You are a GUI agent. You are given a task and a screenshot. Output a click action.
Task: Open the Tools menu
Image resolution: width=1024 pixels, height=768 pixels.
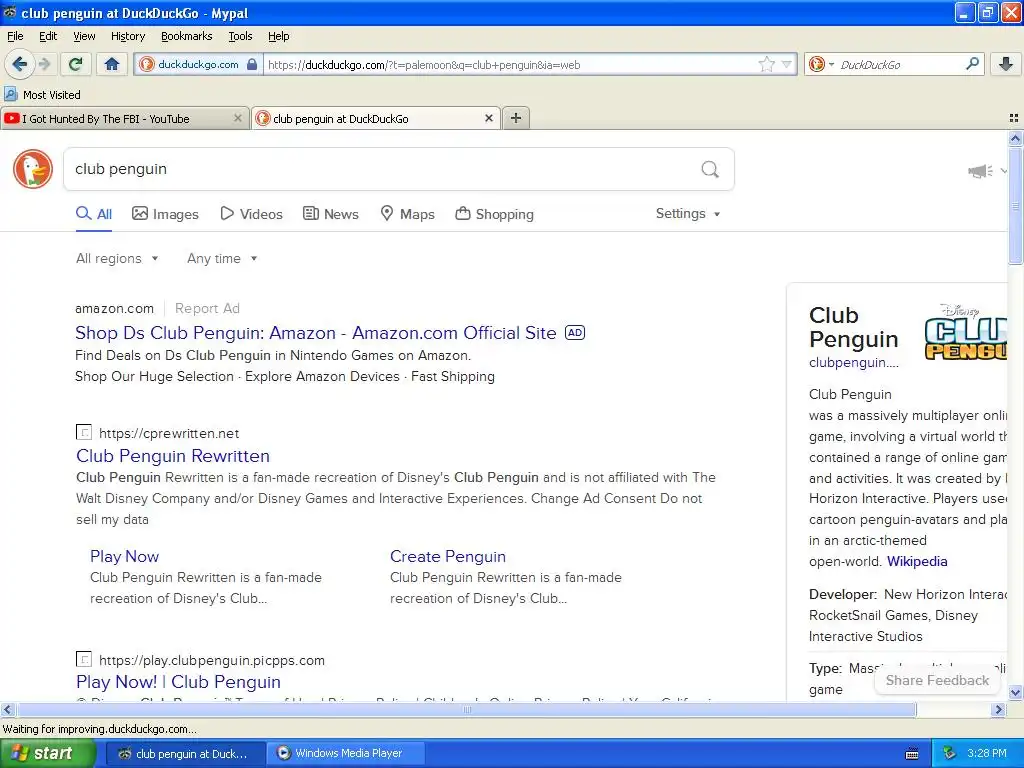(x=240, y=36)
